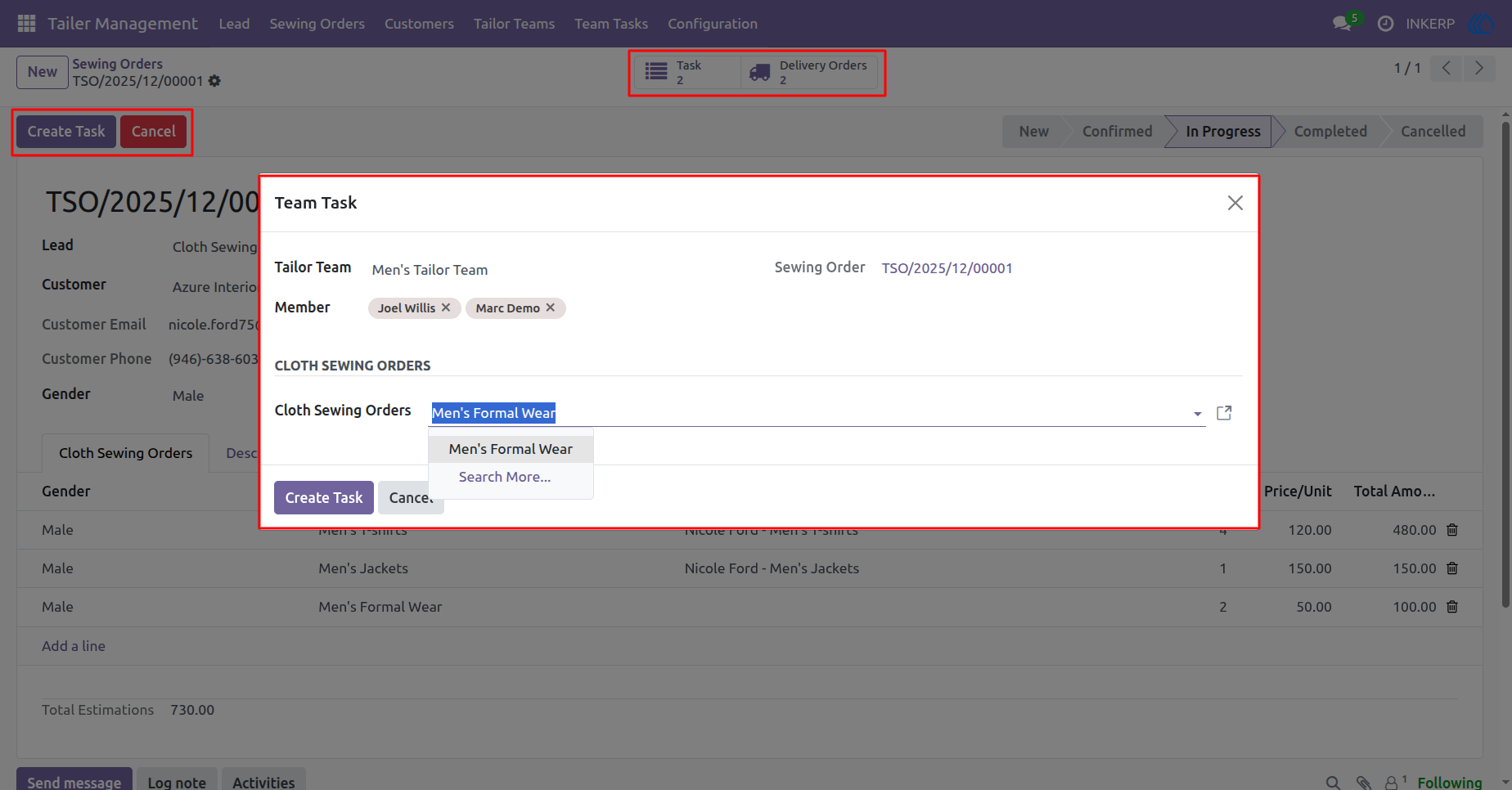1512x790 pixels.
Task: Click the attachment paperclip icon
Action: pos(1363,783)
